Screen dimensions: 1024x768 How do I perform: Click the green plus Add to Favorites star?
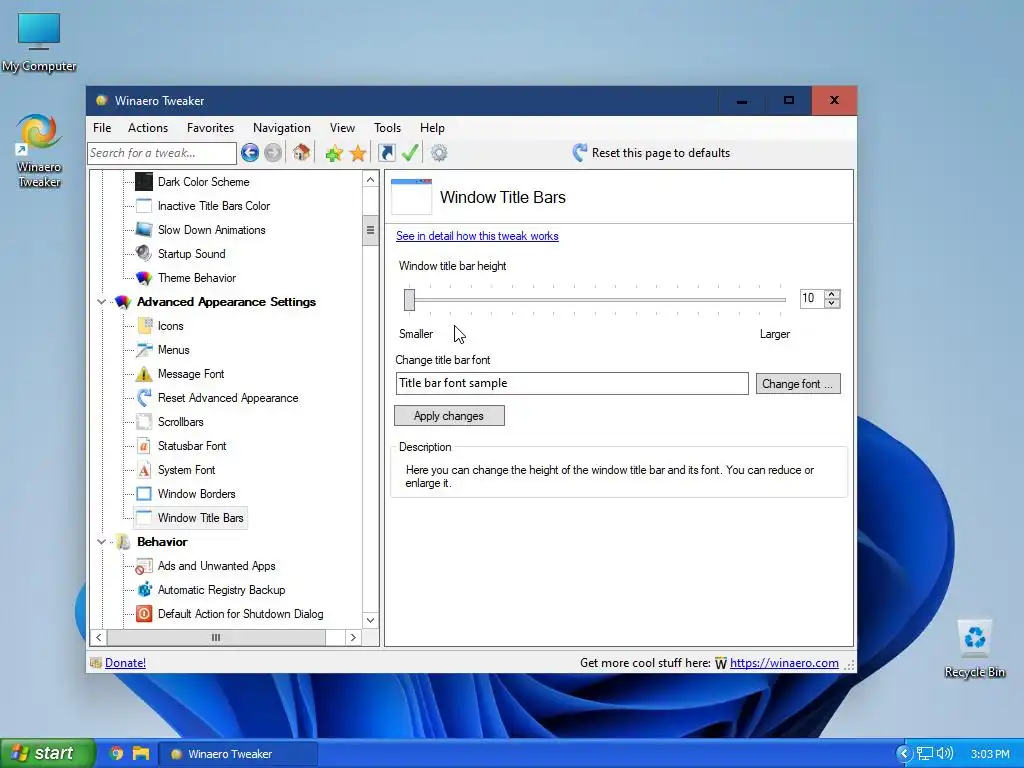coord(334,153)
